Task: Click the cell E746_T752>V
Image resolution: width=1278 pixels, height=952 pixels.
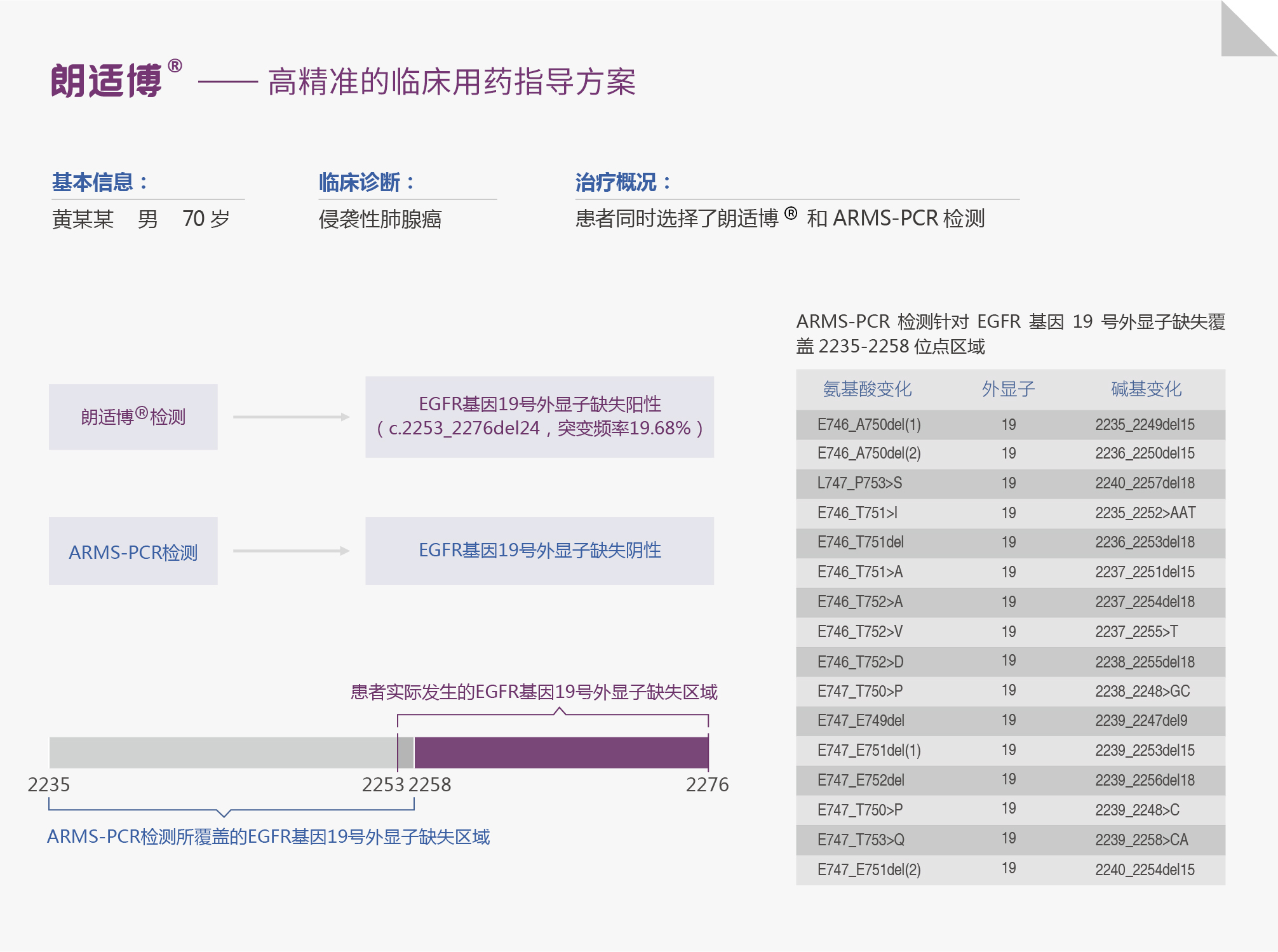Action: click(x=860, y=631)
